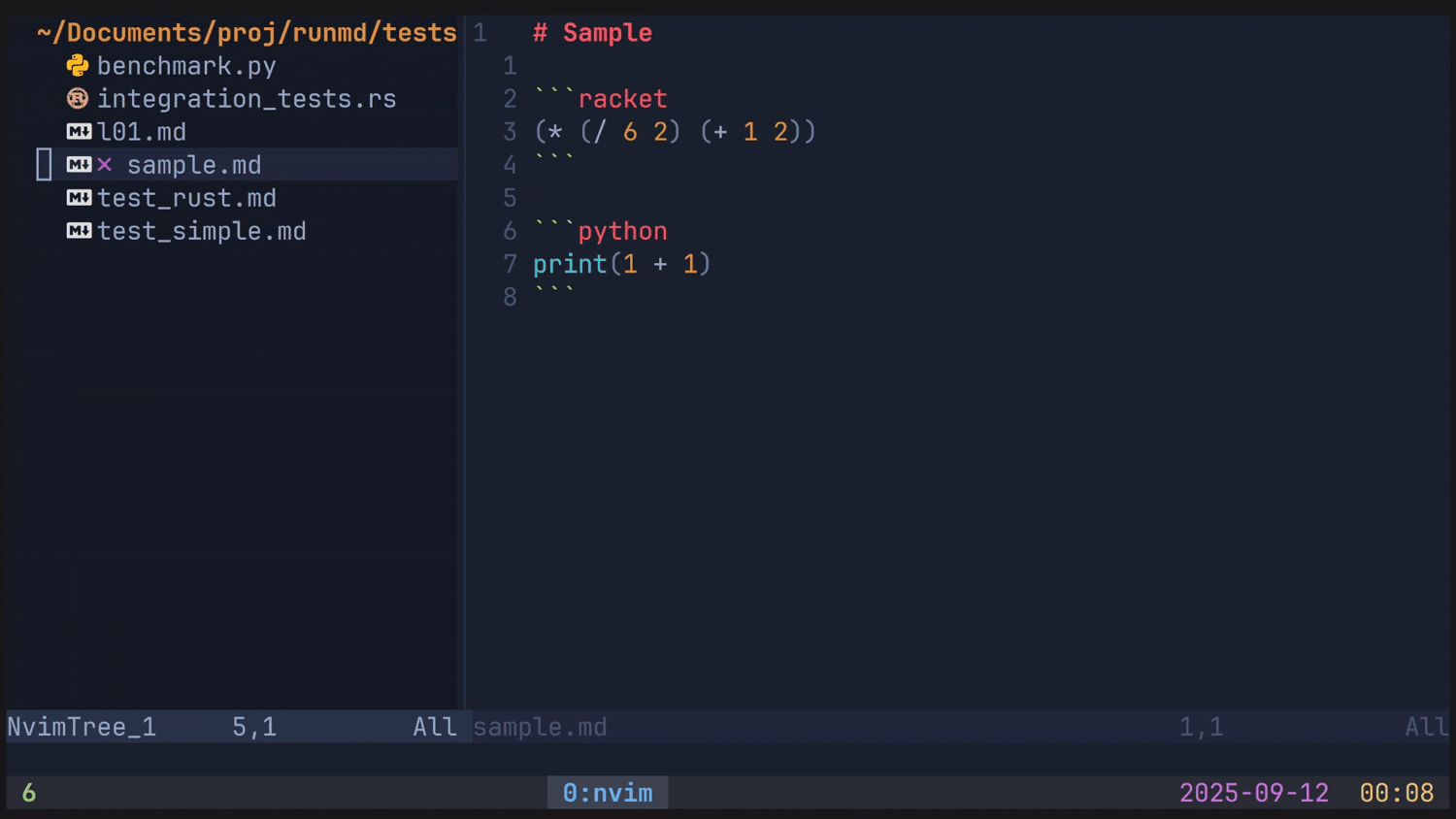
Task: Place cursor on the '# Sample' heading
Action: [593, 33]
